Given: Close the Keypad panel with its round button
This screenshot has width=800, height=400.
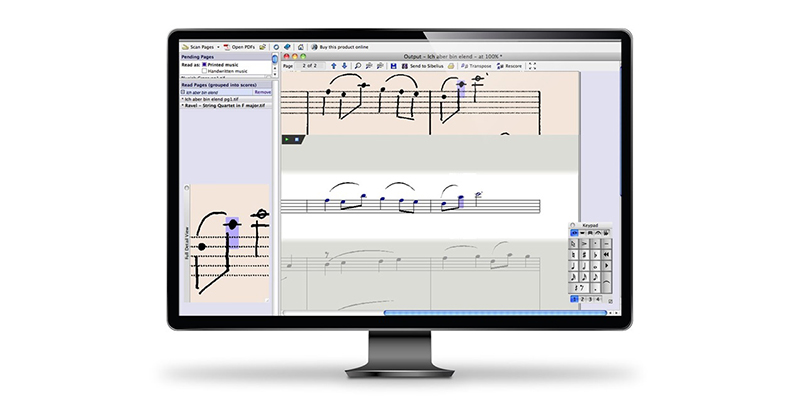Looking at the screenshot, I should 572,225.
